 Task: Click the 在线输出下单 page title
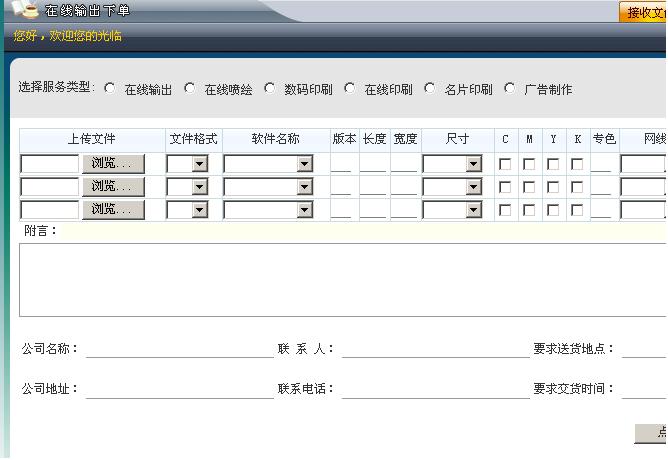(87, 10)
